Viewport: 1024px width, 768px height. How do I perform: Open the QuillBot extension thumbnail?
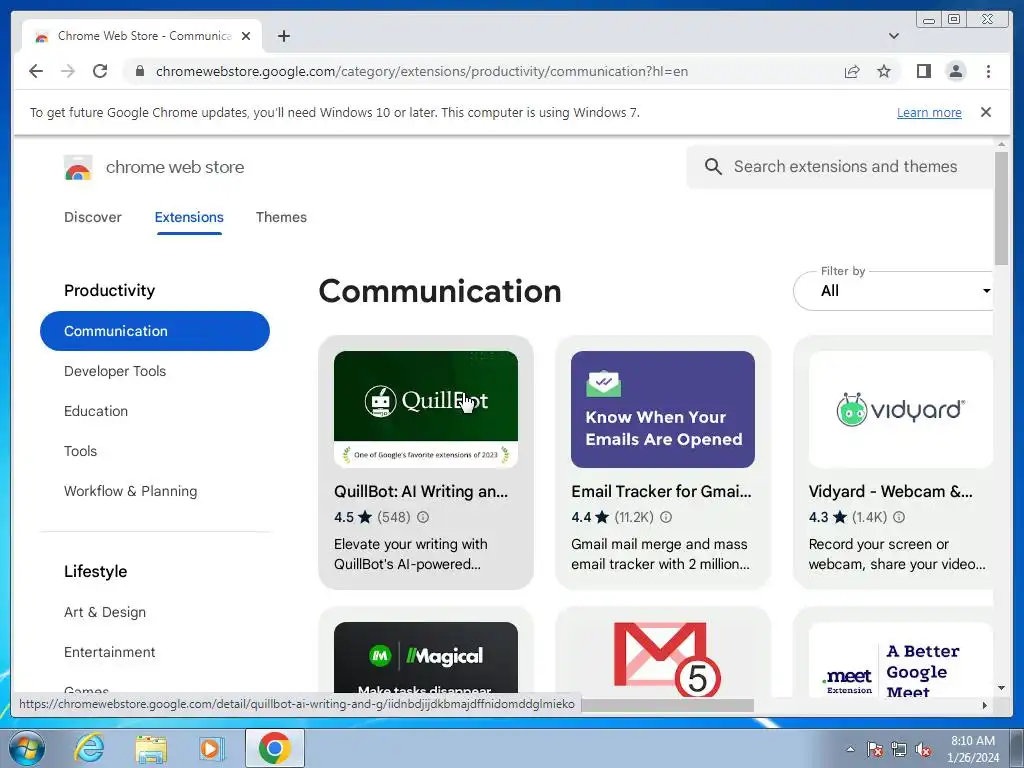(426, 409)
